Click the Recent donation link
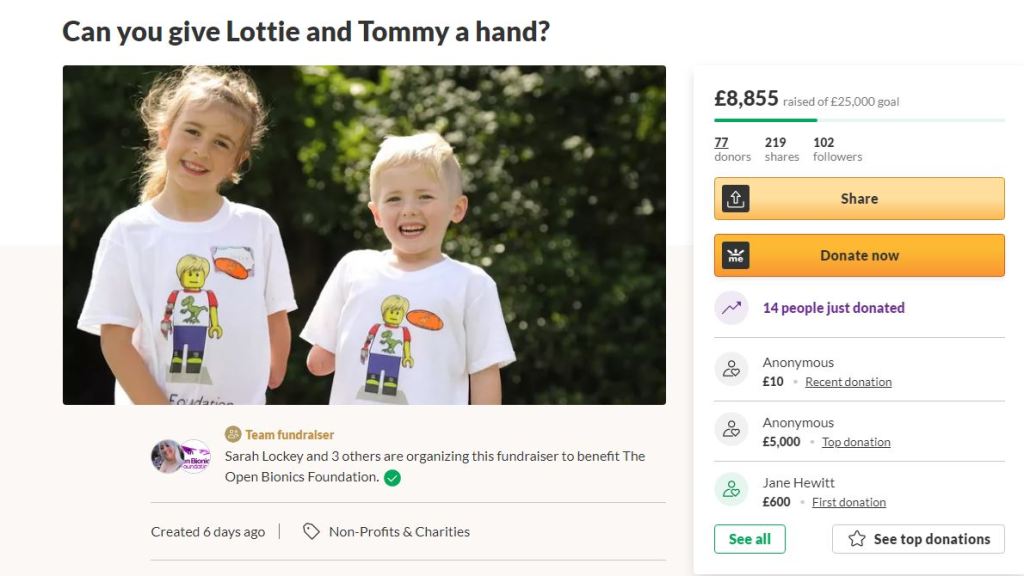This screenshot has height=576, width=1024. pos(848,382)
